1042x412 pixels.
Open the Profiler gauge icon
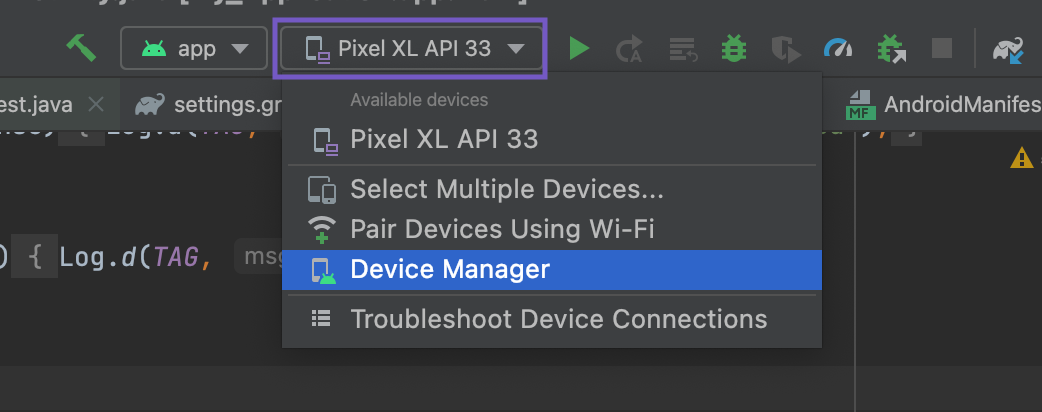[x=838, y=48]
